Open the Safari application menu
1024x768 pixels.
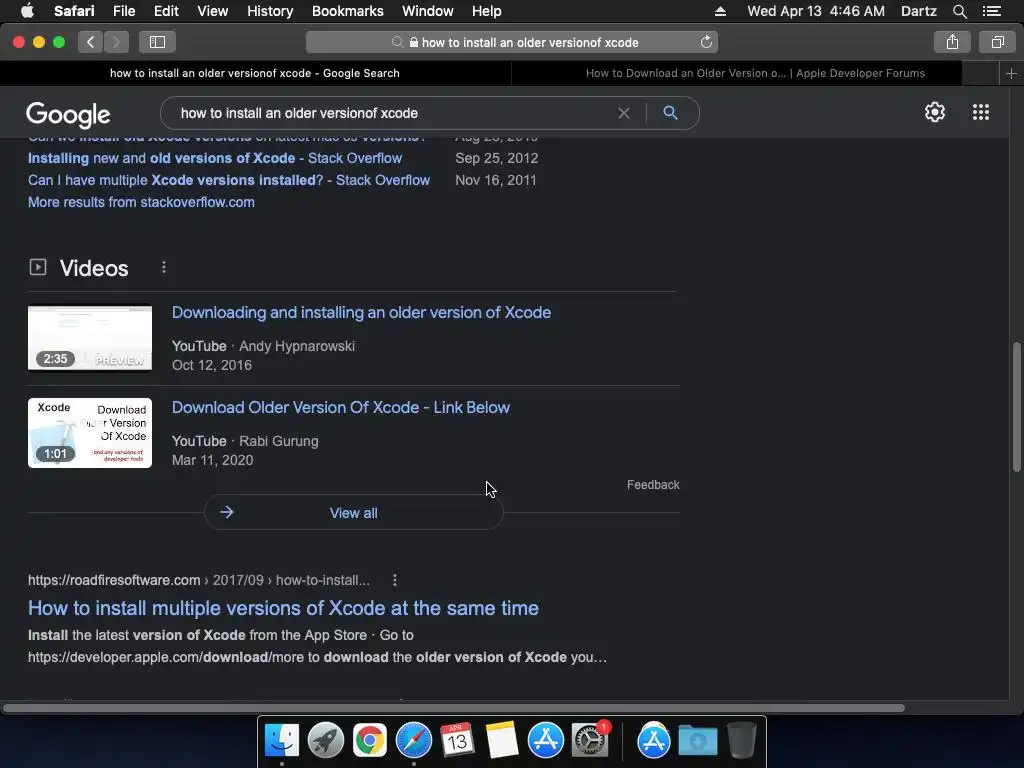click(74, 11)
